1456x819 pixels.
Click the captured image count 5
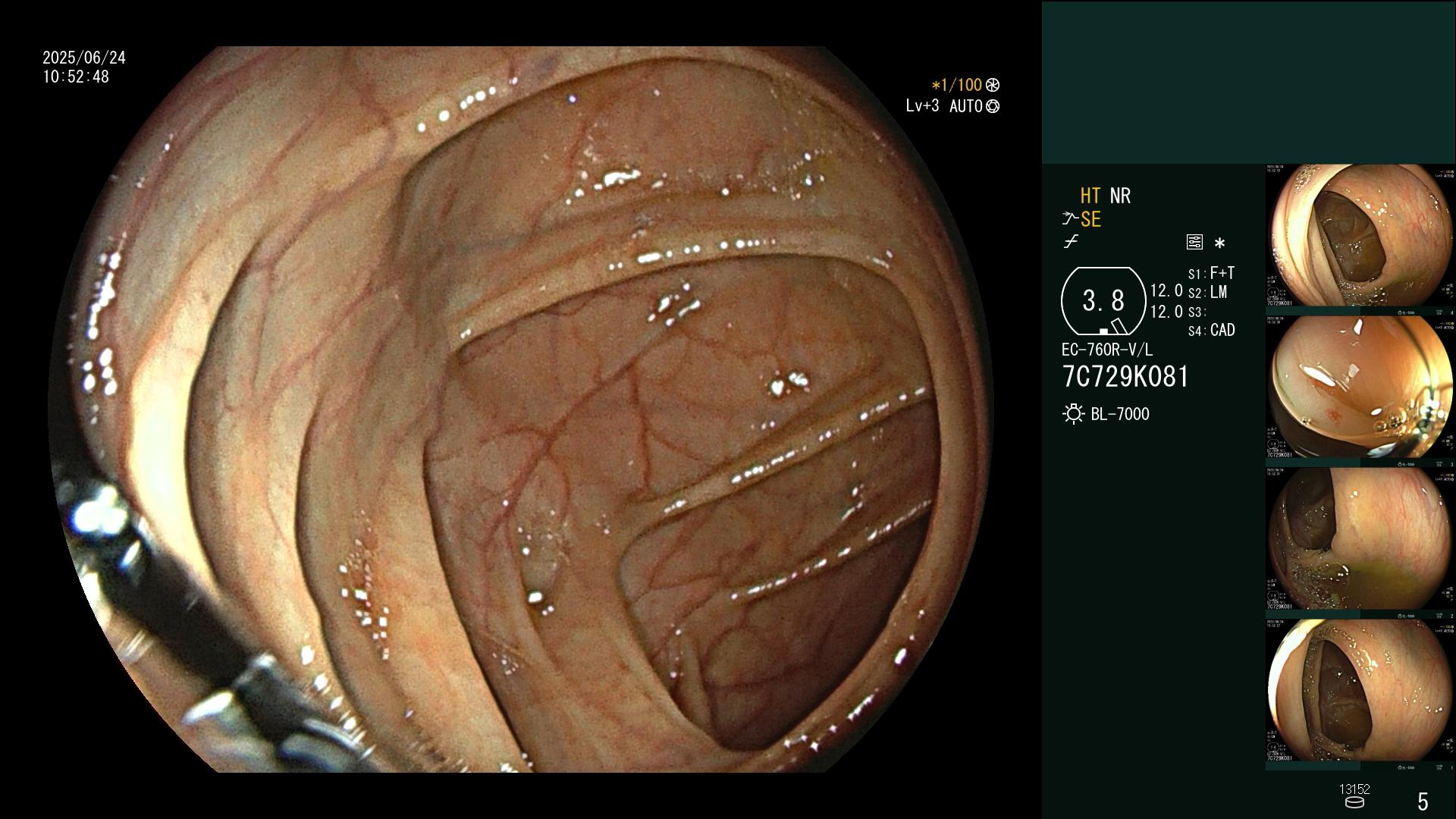[x=1423, y=802]
